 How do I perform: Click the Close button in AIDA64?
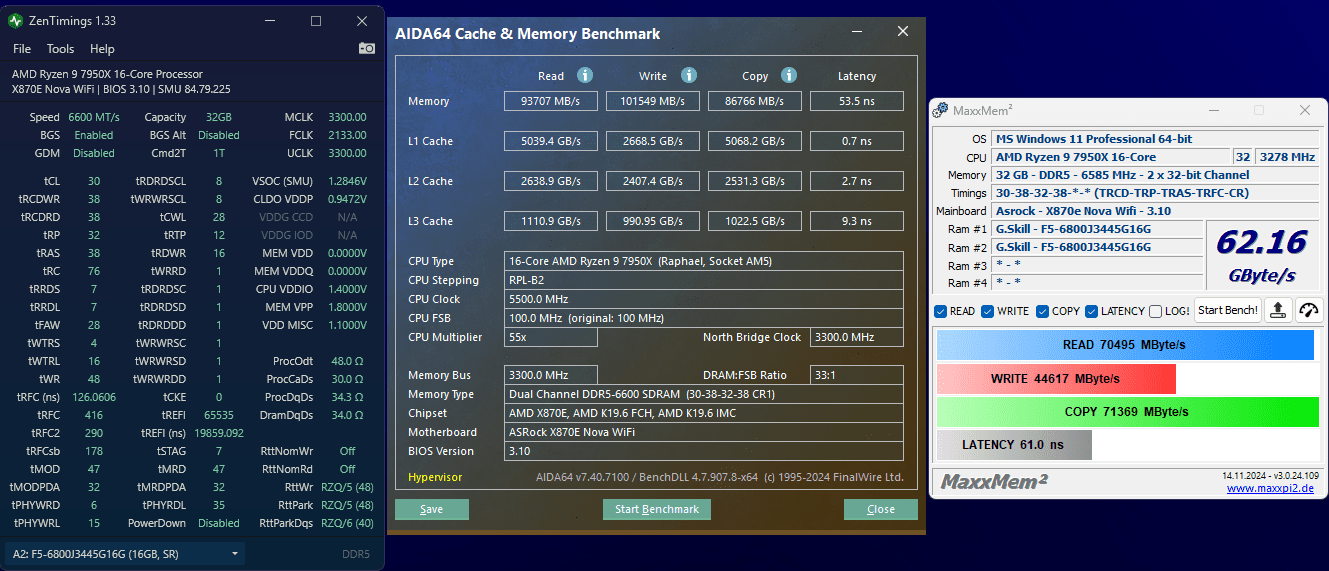click(x=881, y=509)
